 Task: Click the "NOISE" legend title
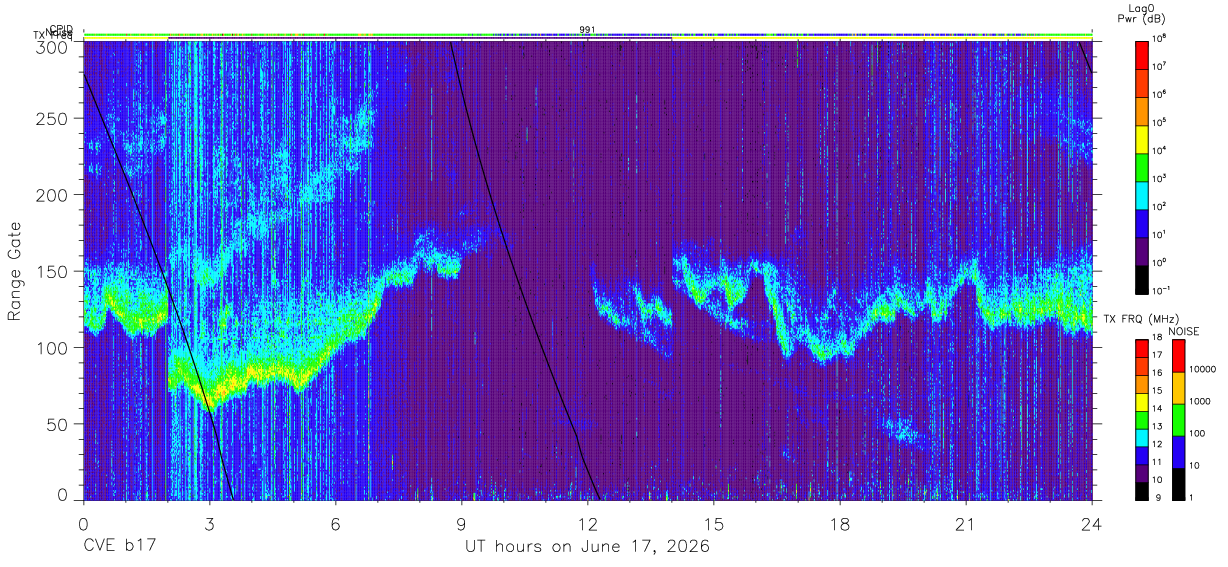tap(1184, 330)
